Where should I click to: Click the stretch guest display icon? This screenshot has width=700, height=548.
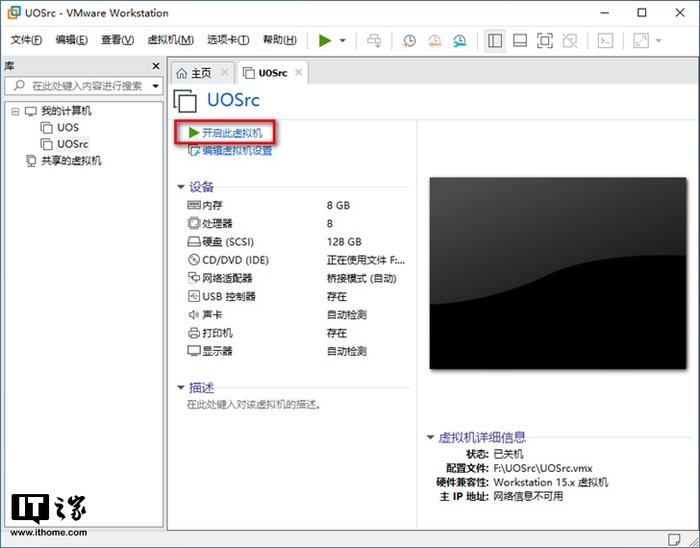coord(641,41)
